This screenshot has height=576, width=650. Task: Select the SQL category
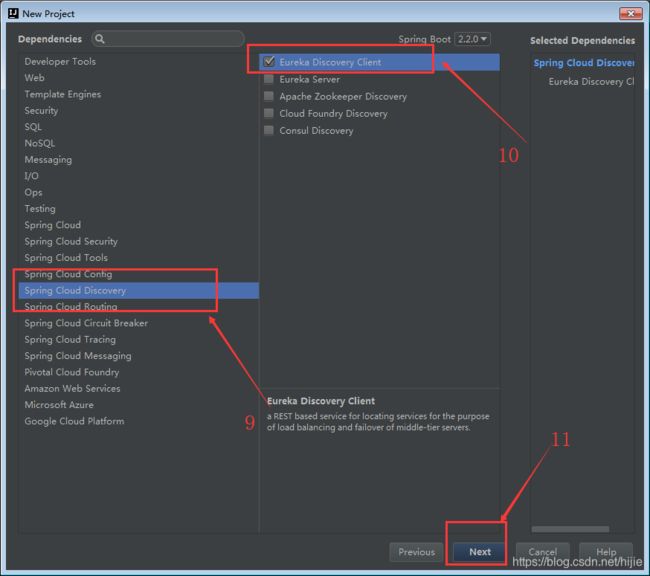pyautogui.click(x=138, y=126)
